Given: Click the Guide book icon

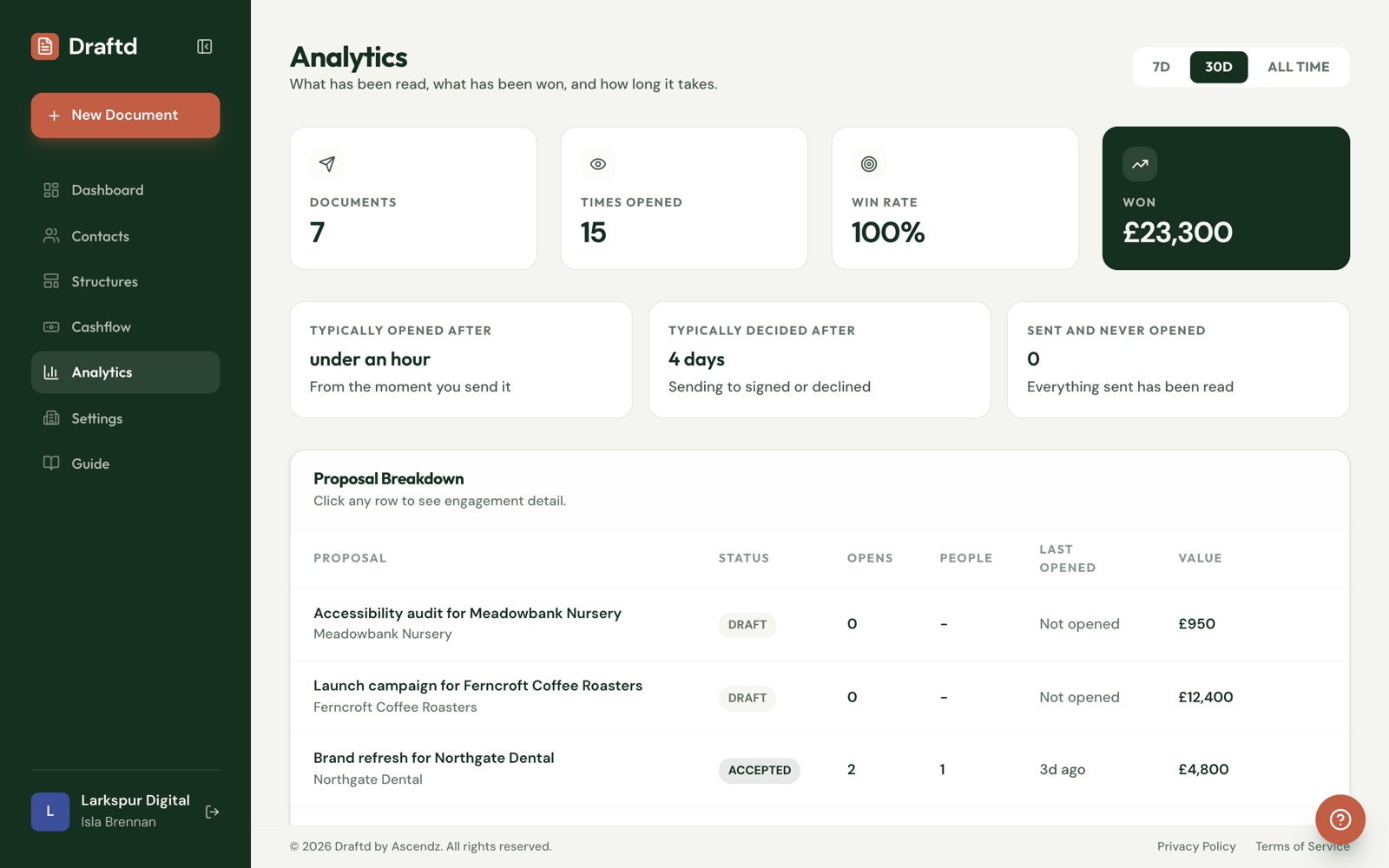Looking at the screenshot, I should (x=51, y=464).
